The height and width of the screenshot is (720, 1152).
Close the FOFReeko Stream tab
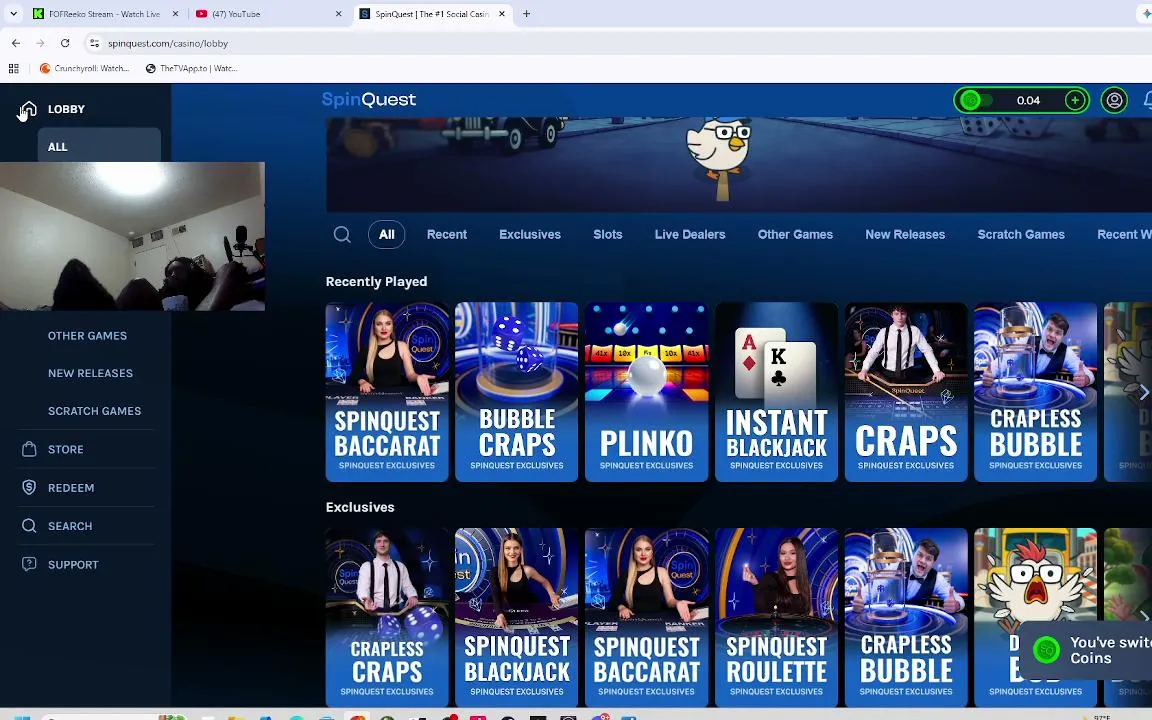(175, 14)
